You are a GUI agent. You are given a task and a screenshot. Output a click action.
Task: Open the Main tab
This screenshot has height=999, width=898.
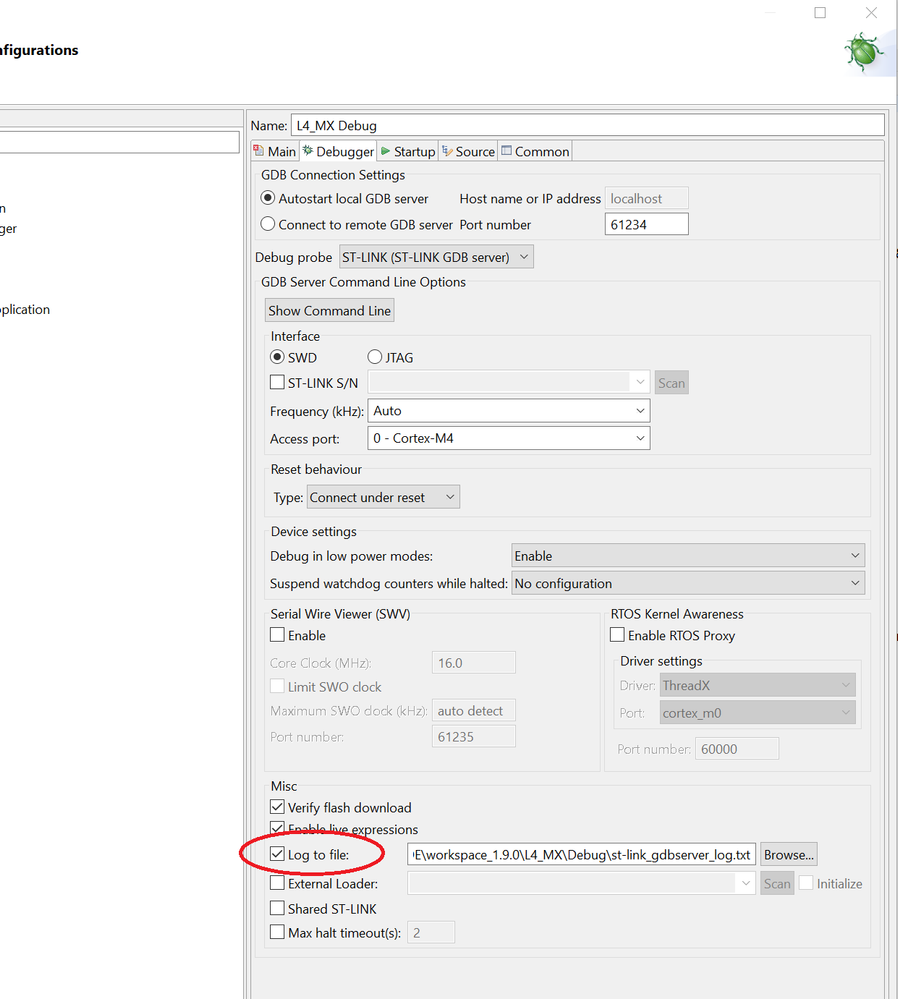point(275,152)
